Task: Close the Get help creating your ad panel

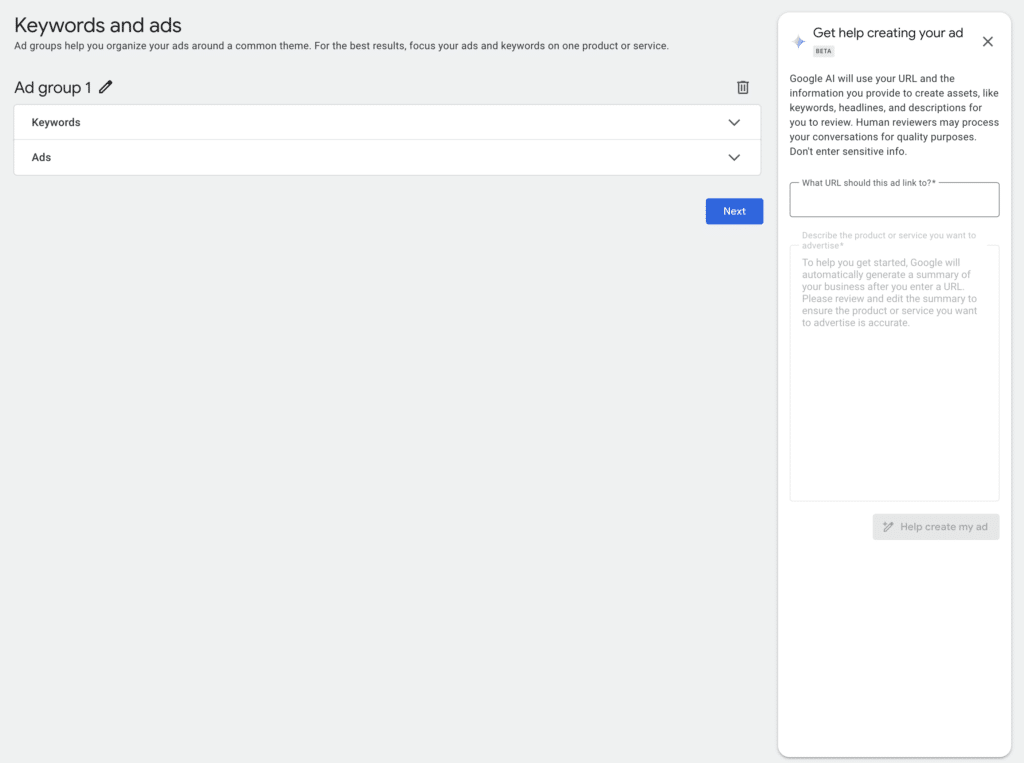Action: (988, 42)
